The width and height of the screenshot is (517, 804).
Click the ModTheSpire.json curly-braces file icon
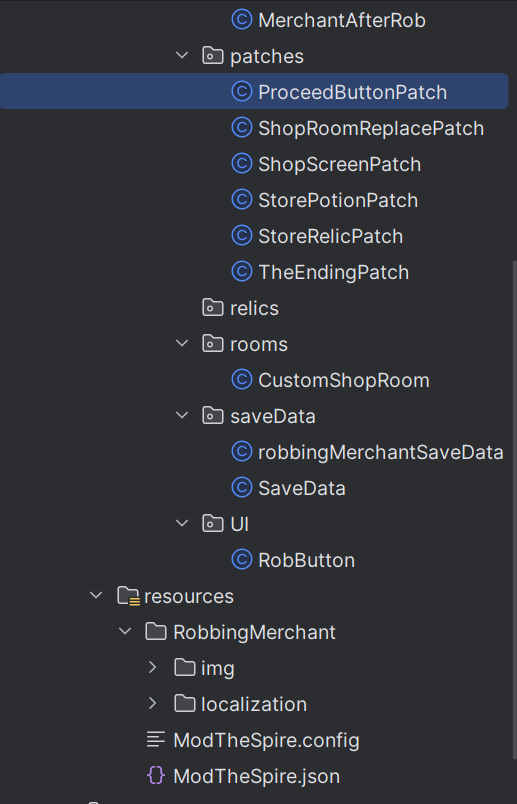pyautogui.click(x=156, y=775)
